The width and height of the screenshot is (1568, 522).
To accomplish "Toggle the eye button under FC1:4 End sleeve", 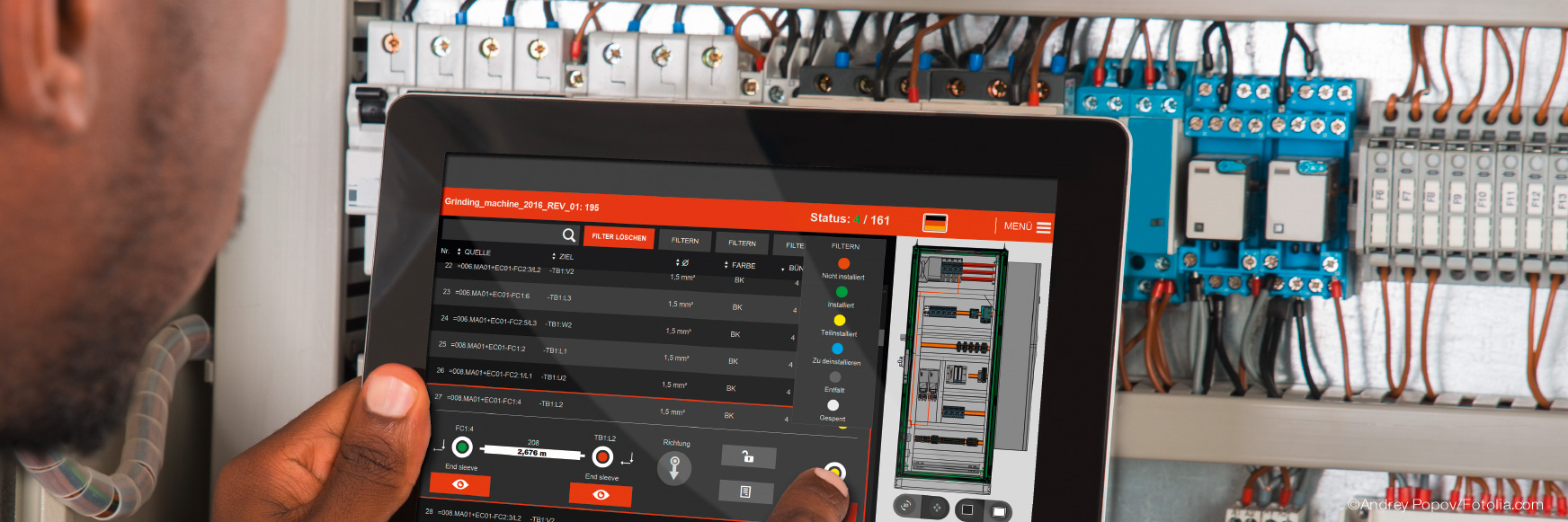I will (x=459, y=484).
